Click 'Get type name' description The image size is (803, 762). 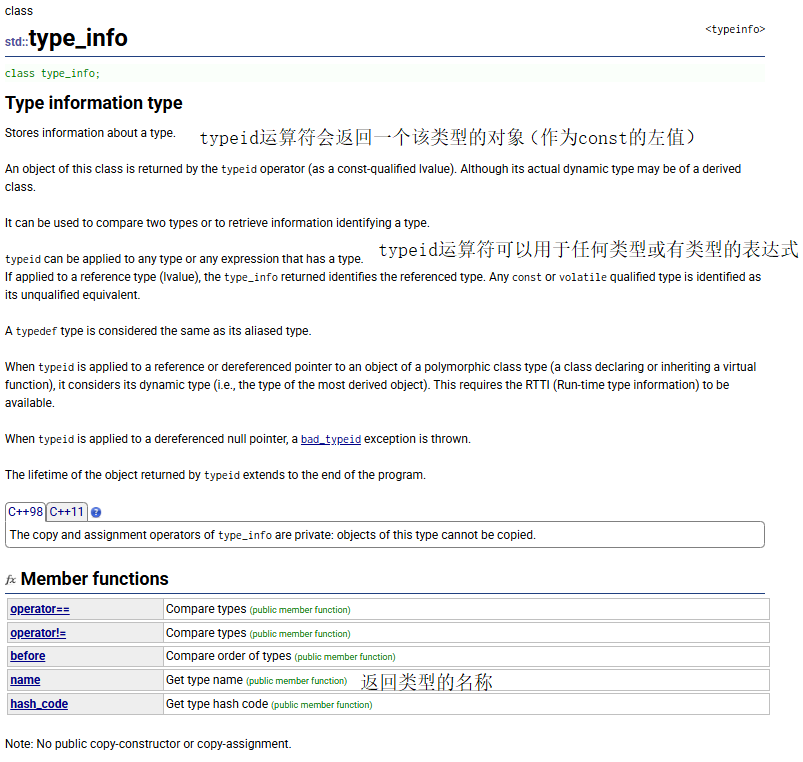204,680
